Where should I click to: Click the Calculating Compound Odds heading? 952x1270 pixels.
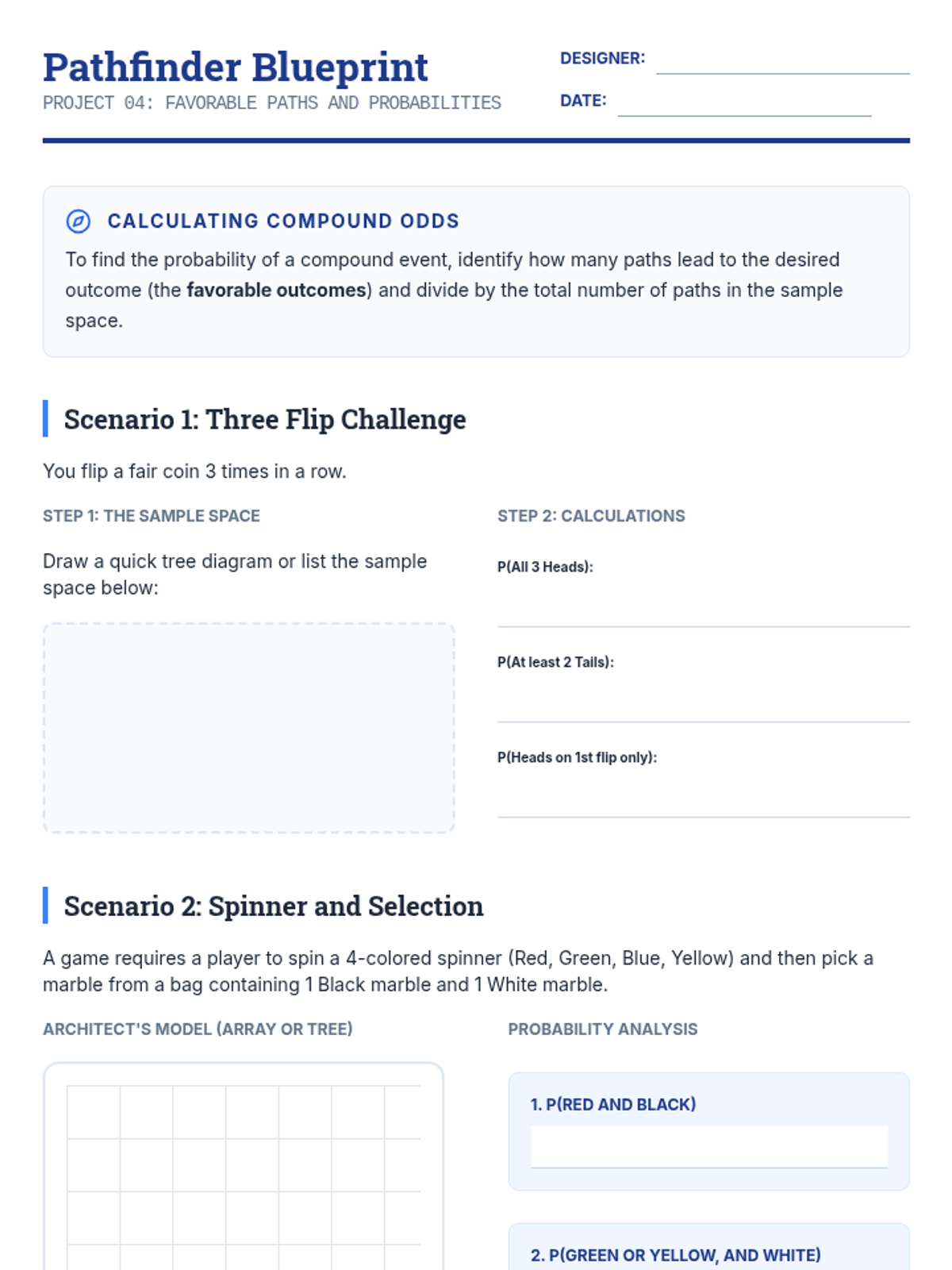point(283,221)
